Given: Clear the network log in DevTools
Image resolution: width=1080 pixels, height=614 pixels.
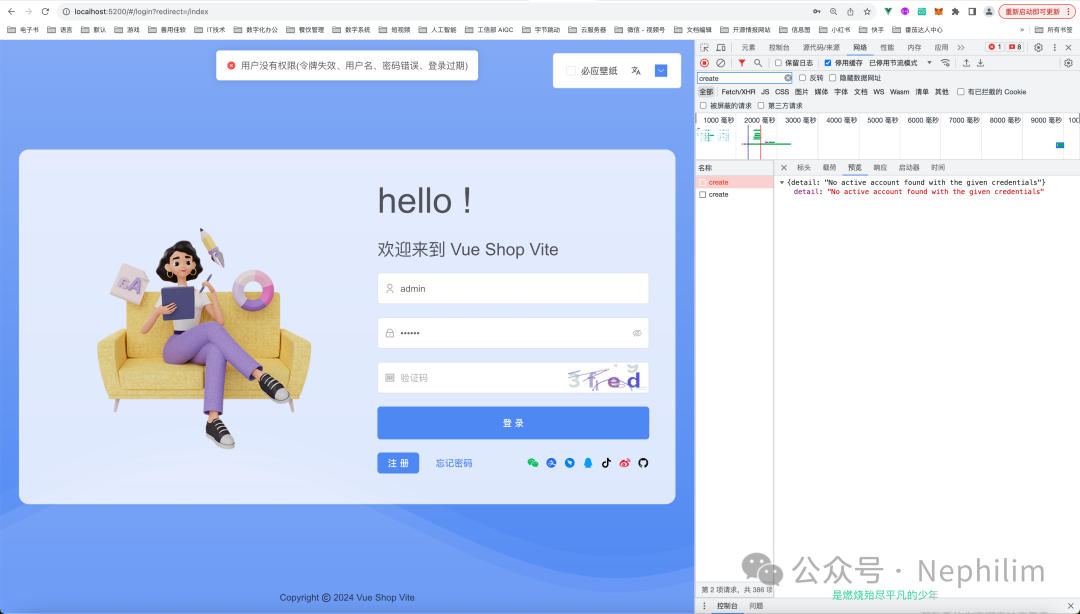Looking at the screenshot, I should [720, 63].
